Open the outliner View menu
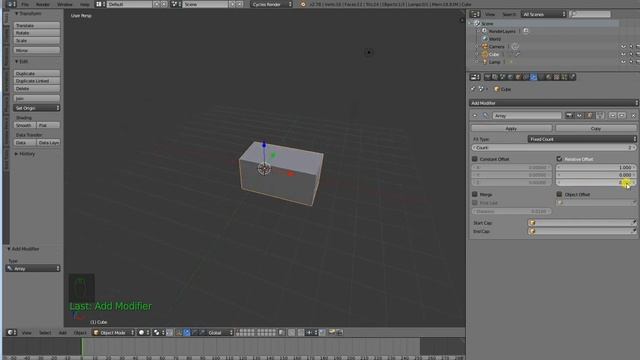The height and width of the screenshot is (360, 640). pos(490,14)
